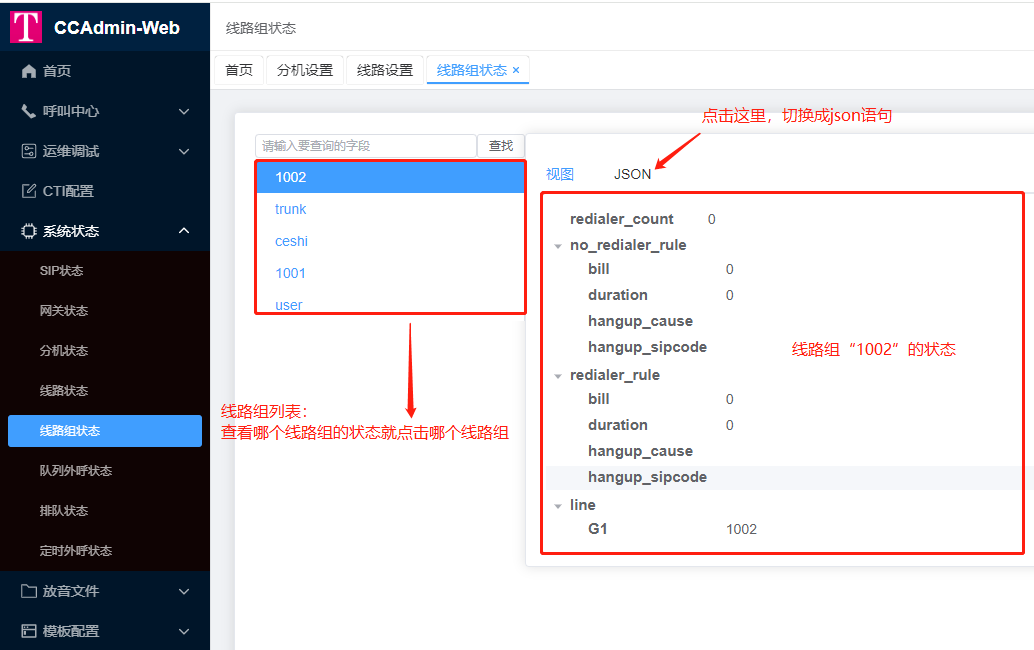Switch to the JSON tab
The width and height of the screenshot is (1034, 650).
point(632,173)
